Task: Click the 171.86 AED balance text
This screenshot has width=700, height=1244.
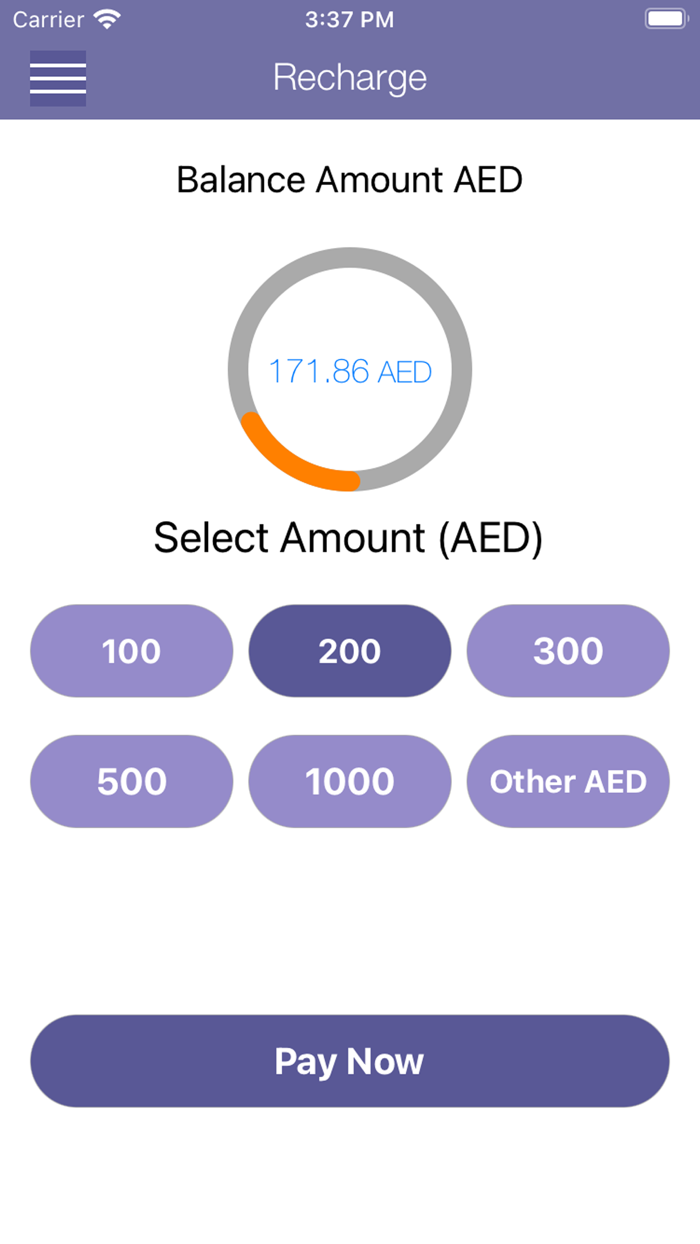Action: coord(349,371)
